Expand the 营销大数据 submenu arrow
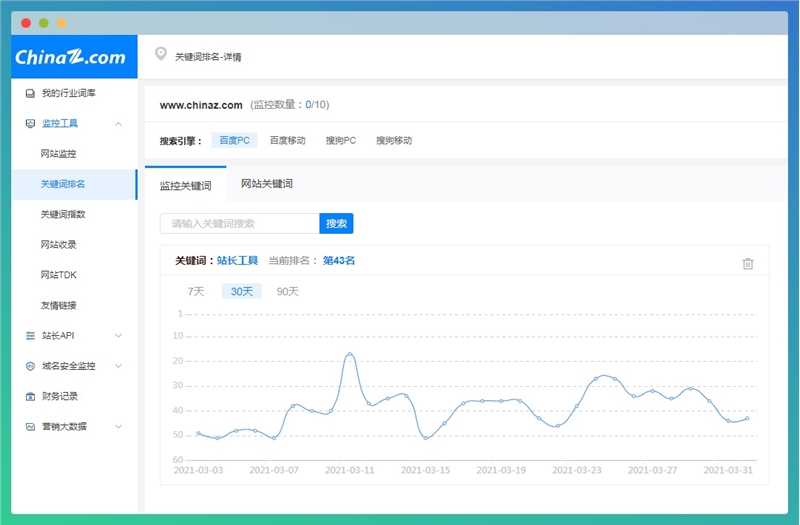 (119, 426)
